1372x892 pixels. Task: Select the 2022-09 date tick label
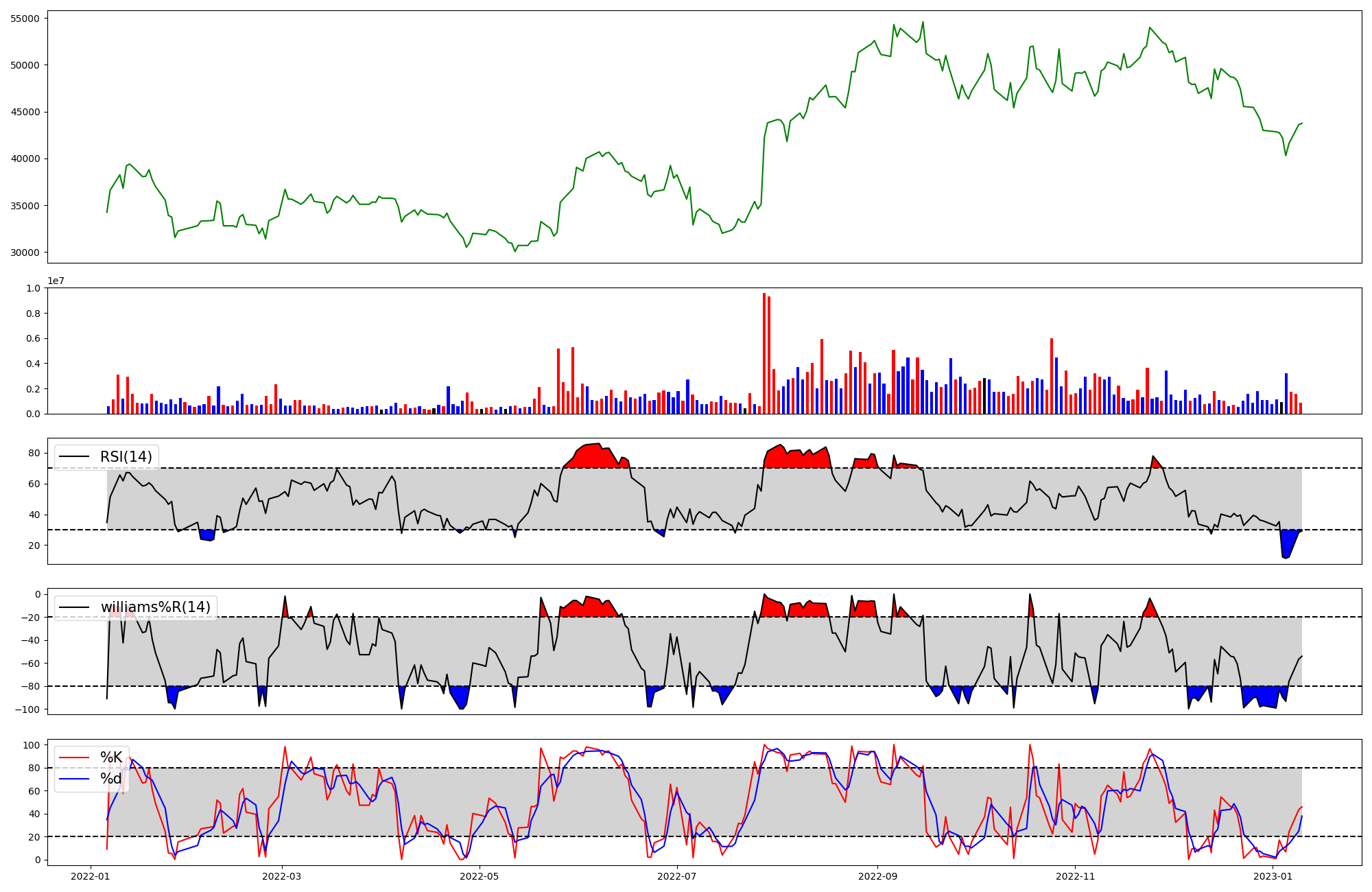pyautogui.click(x=877, y=876)
